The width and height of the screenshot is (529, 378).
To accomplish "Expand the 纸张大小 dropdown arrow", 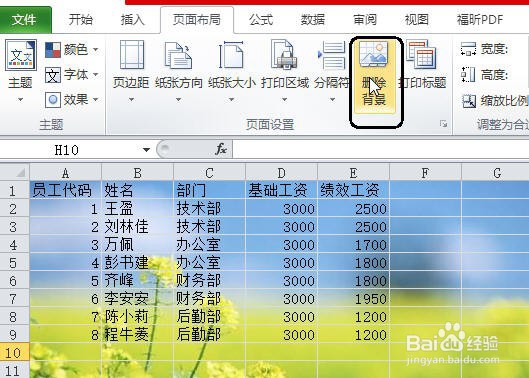I will click(231, 100).
